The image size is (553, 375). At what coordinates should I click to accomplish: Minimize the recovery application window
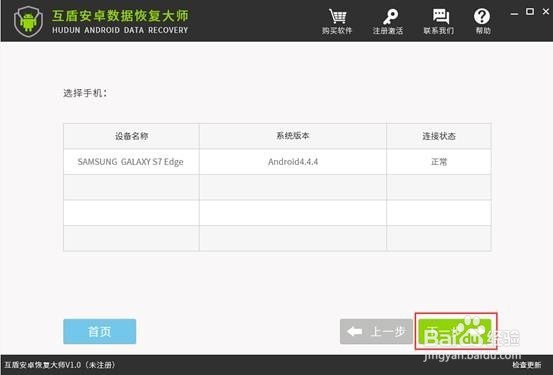[x=515, y=13]
